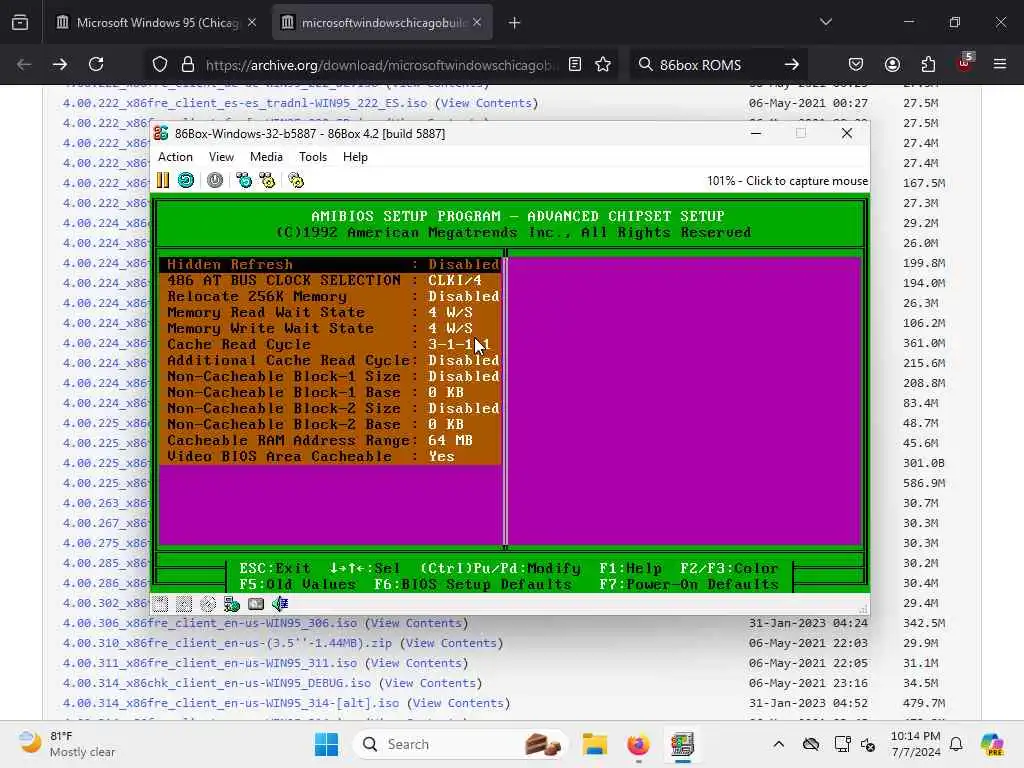The height and width of the screenshot is (768, 1024).
Task: Open weather widget showing 81°F
Action: click(x=67, y=744)
